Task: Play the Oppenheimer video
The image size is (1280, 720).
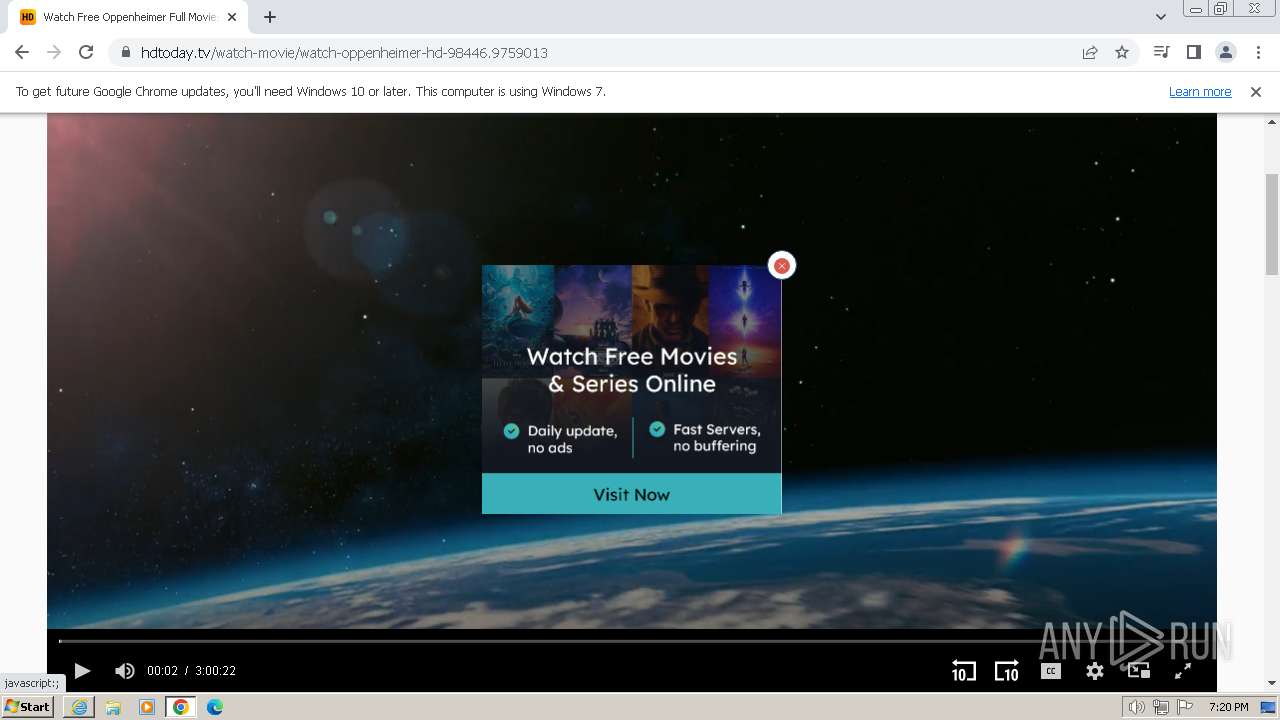Action: [83, 671]
